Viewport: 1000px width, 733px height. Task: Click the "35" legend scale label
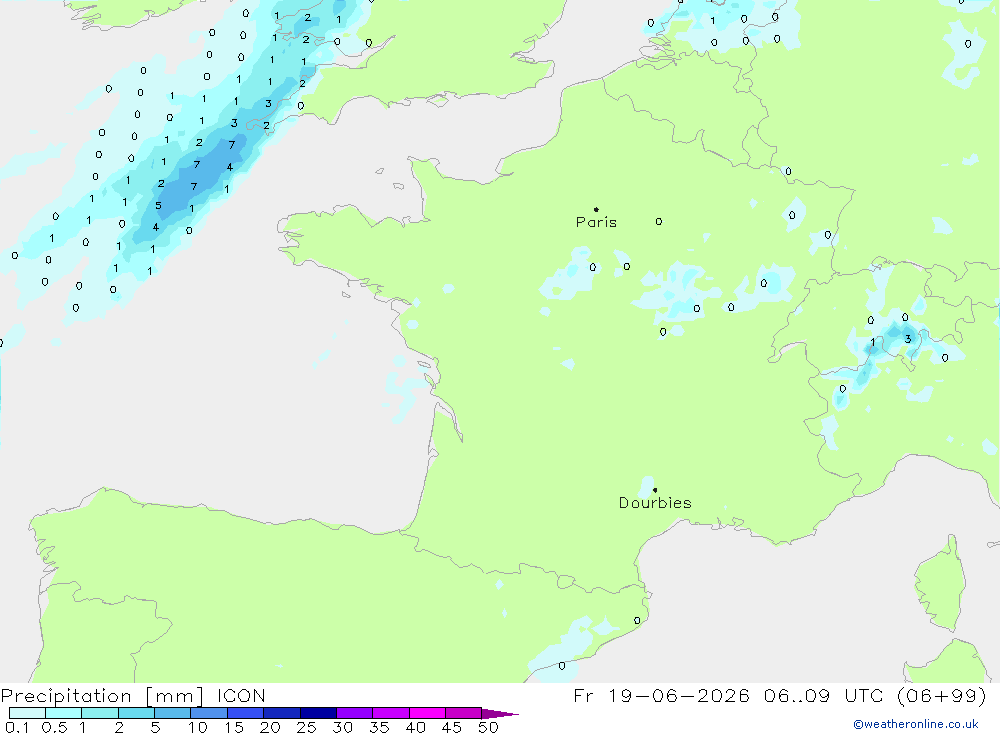pos(379,727)
